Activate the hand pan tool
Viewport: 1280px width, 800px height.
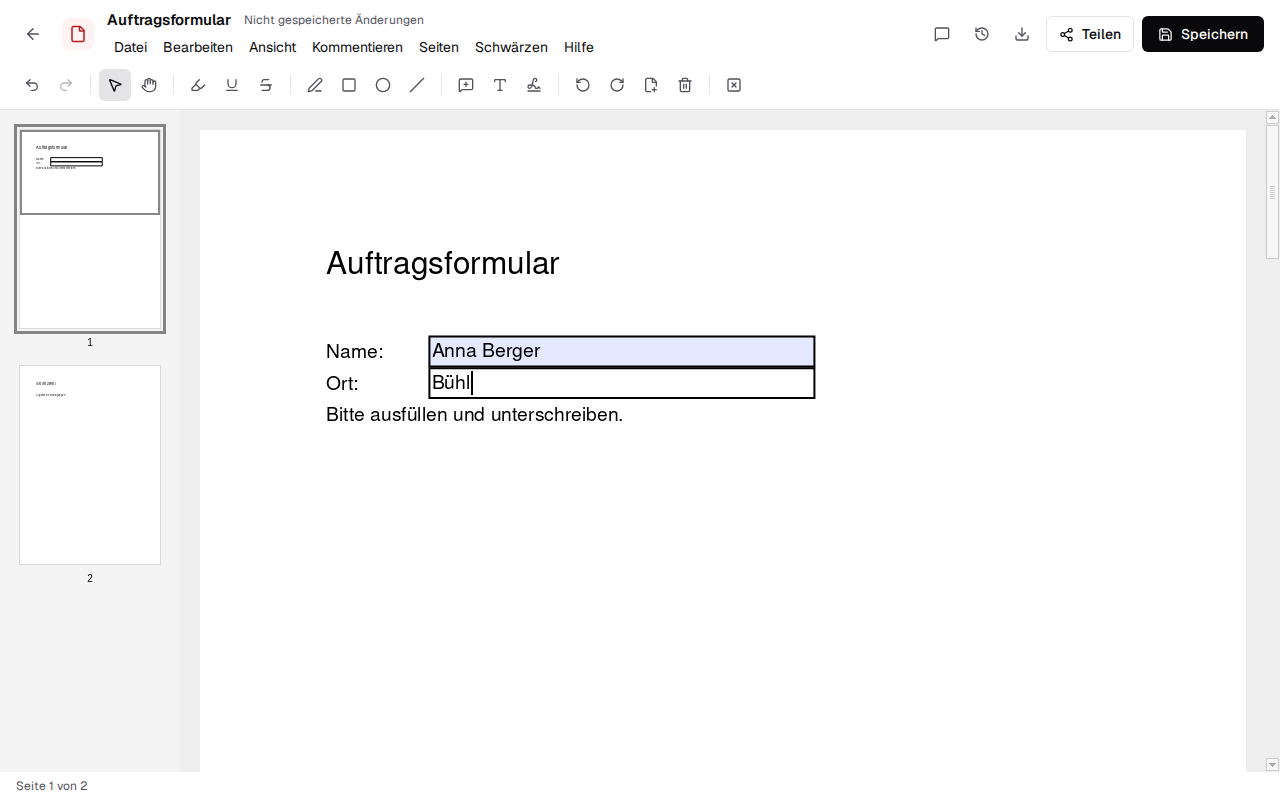pos(149,85)
